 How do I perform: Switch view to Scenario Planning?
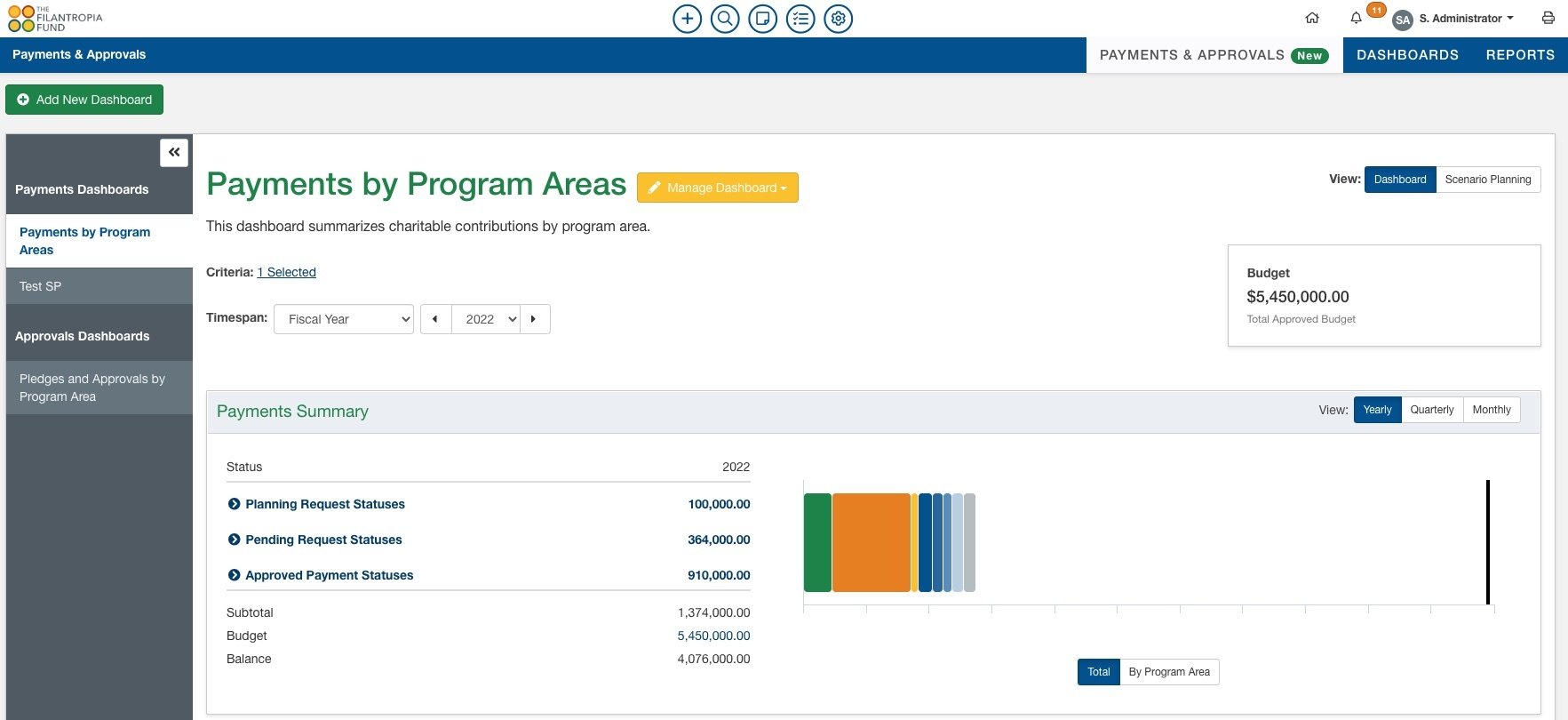[1487, 180]
